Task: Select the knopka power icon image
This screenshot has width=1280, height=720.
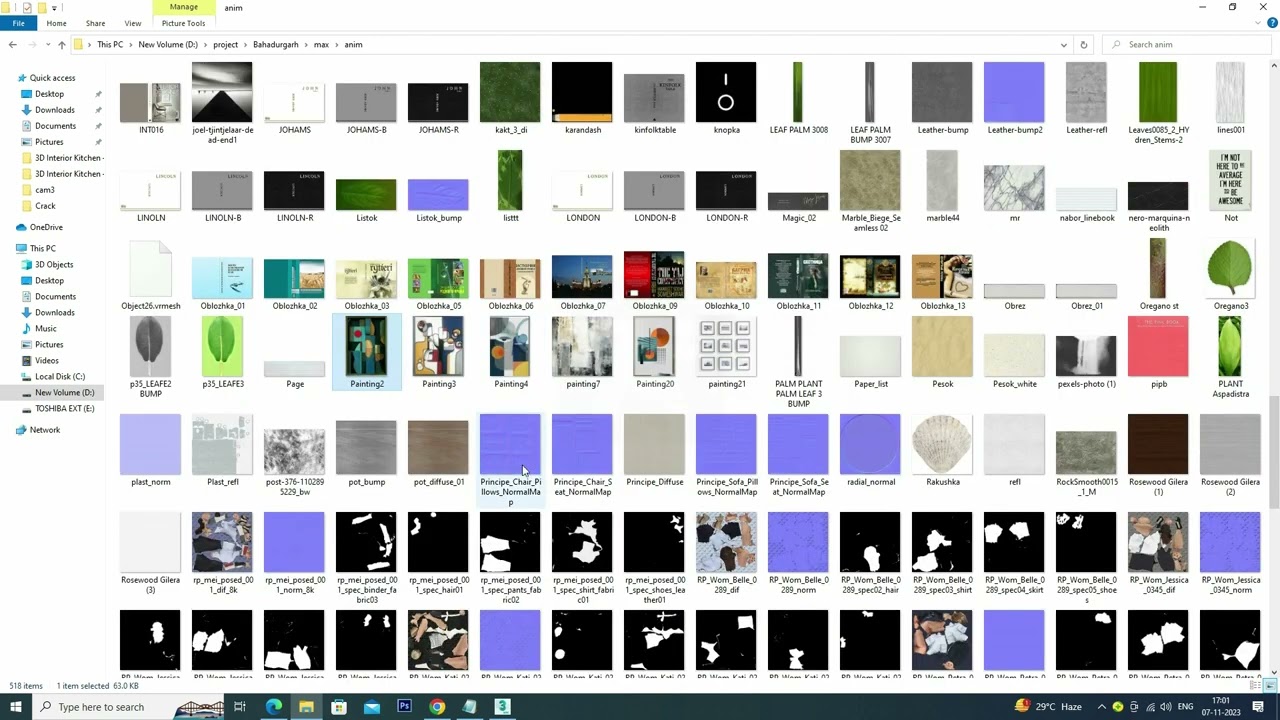Action: click(x=727, y=98)
